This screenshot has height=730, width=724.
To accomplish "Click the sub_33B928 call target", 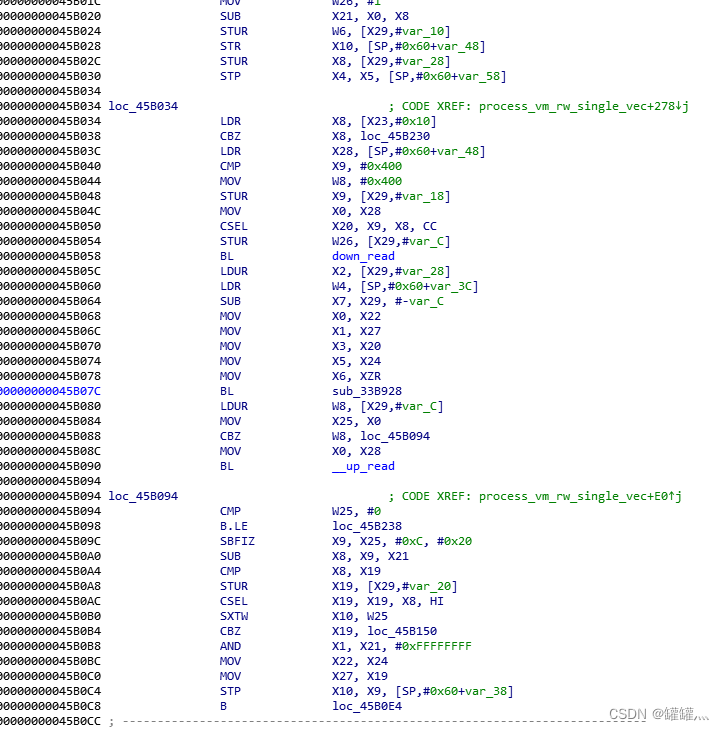I will [367, 391].
